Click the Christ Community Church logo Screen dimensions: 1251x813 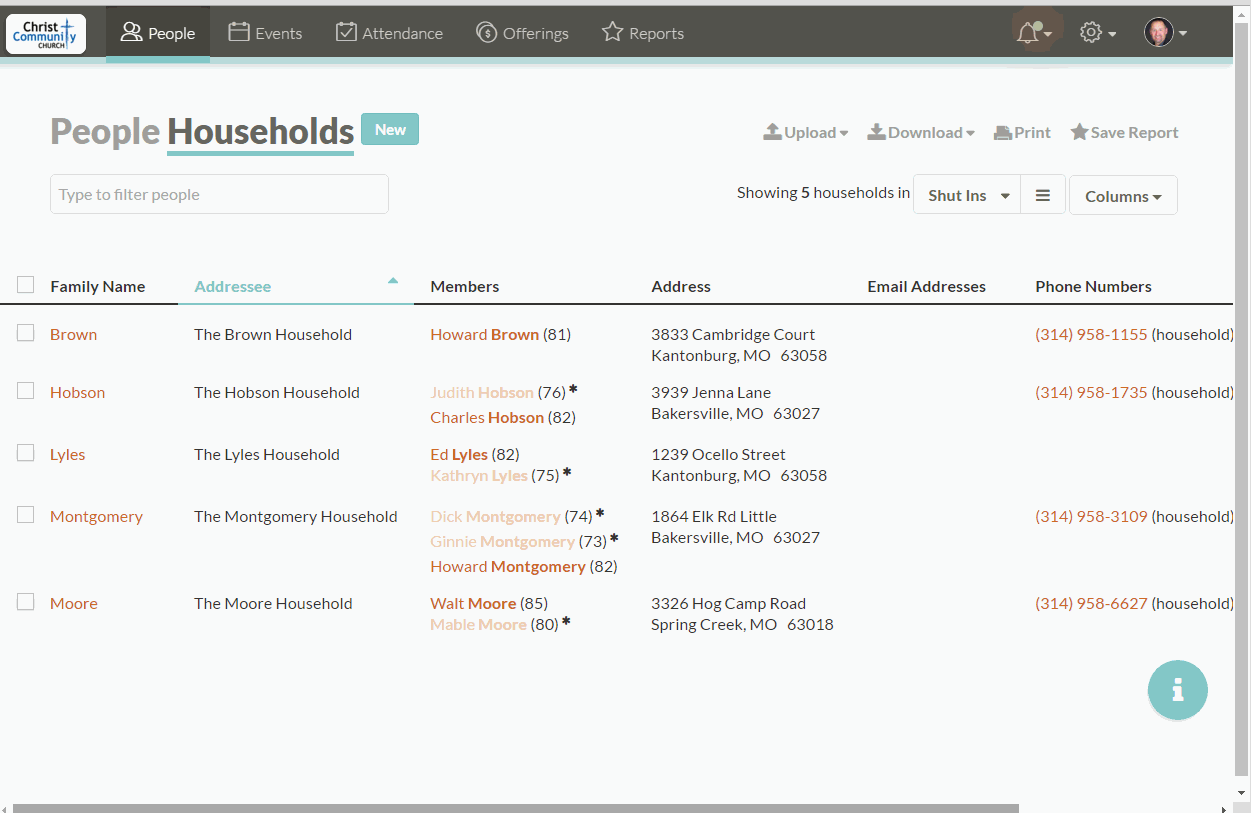pos(46,34)
